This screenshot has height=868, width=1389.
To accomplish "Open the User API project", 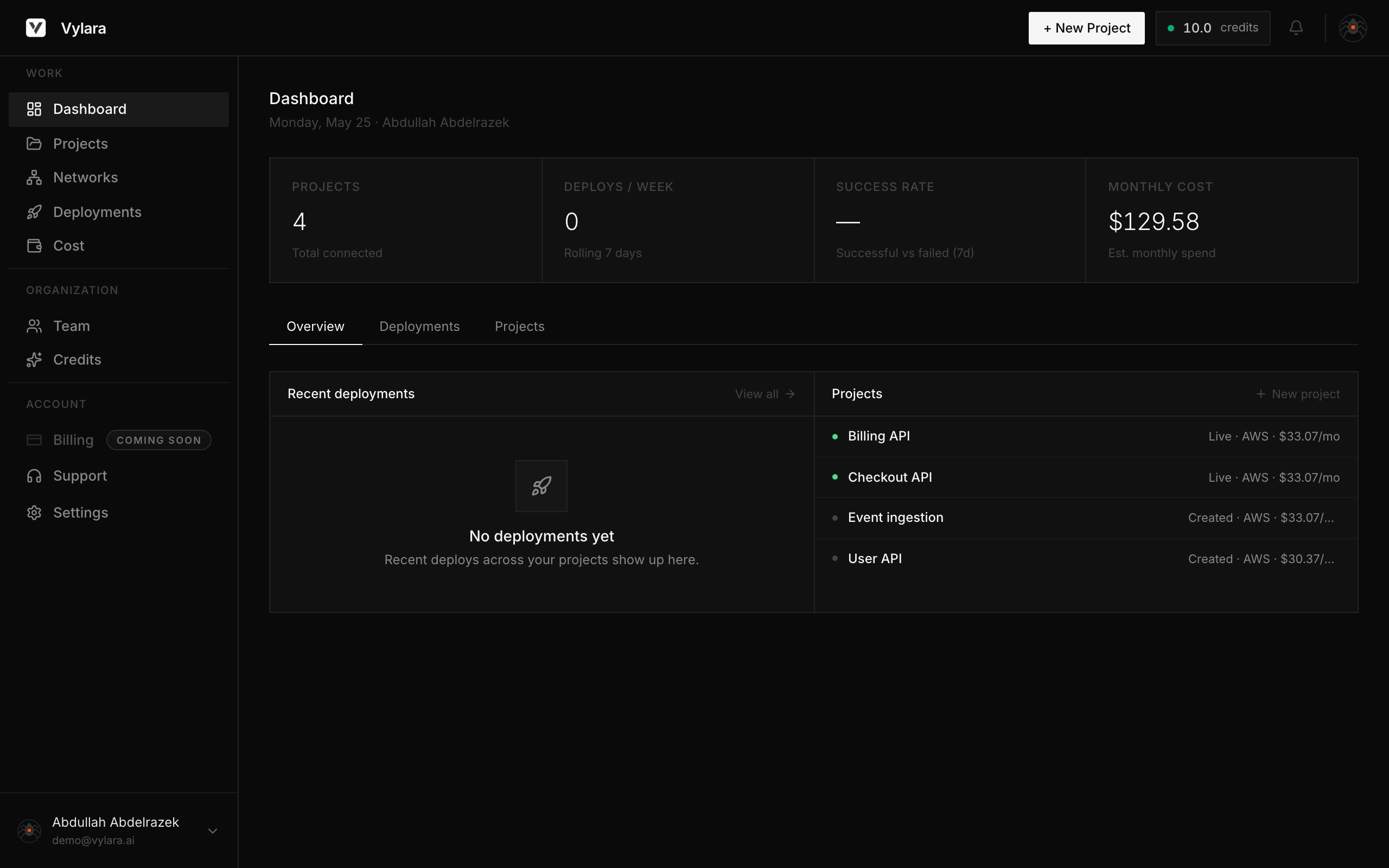I will point(1086,559).
